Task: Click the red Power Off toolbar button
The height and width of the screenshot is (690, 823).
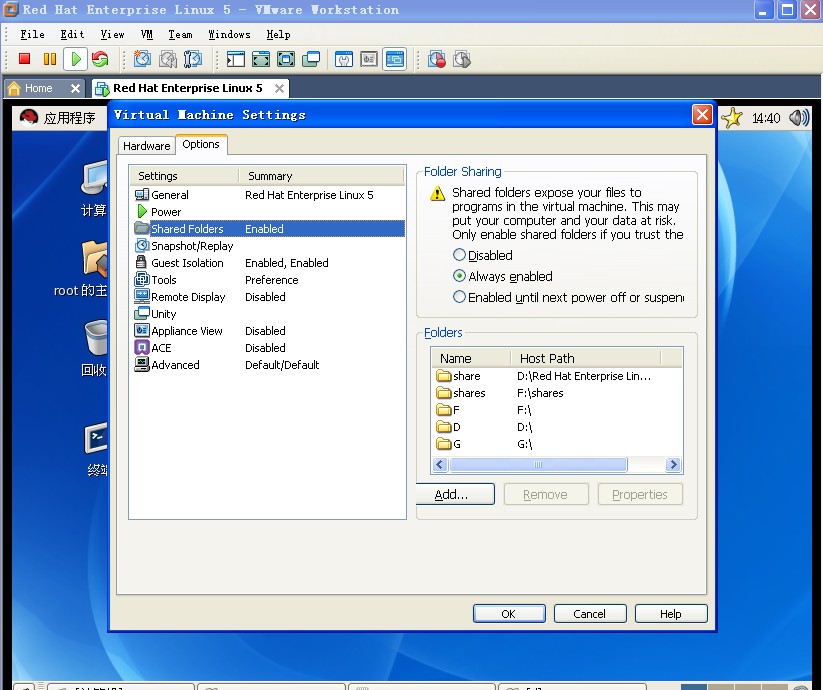Action: [25, 60]
